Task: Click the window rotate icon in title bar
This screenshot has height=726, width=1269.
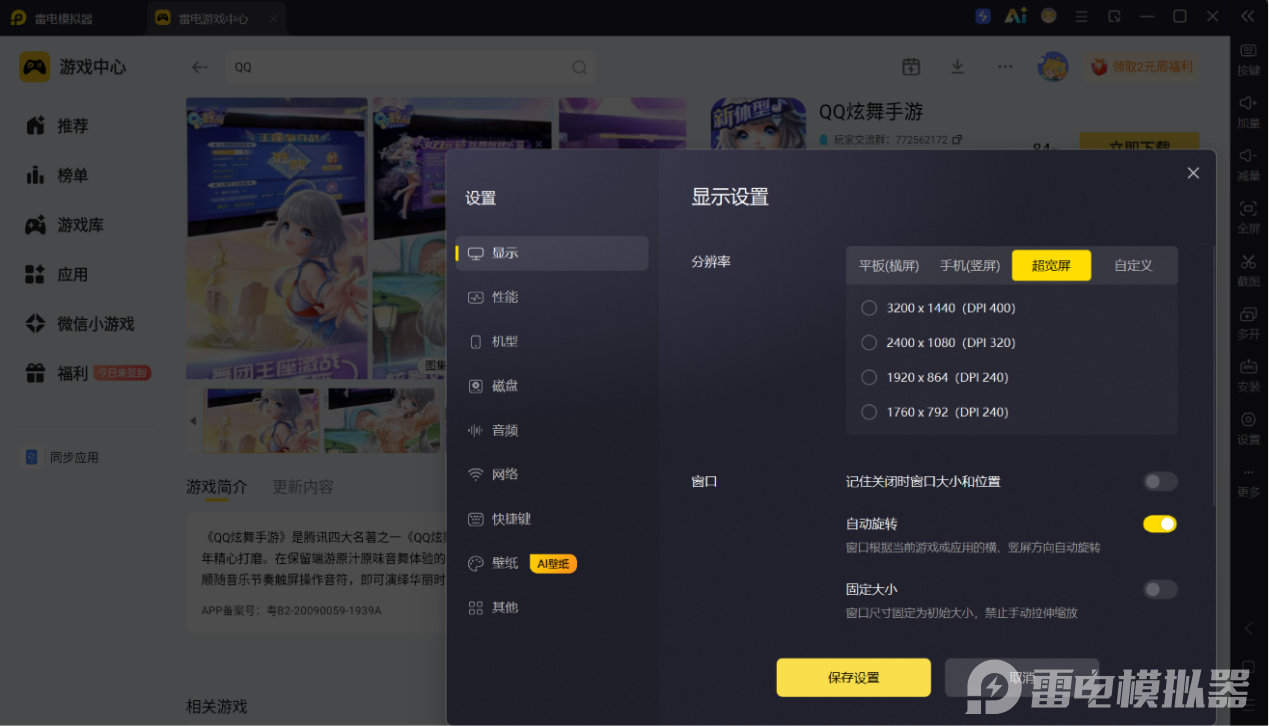Action: point(1115,16)
